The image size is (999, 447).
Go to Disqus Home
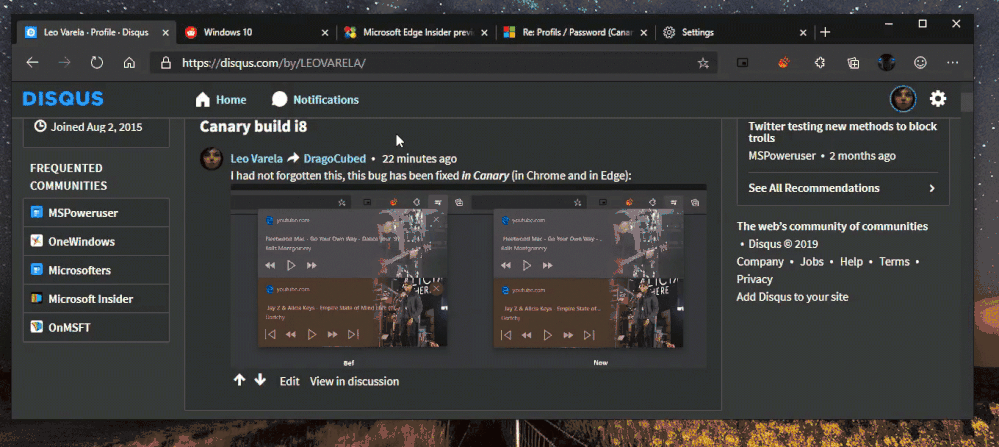[x=220, y=99]
